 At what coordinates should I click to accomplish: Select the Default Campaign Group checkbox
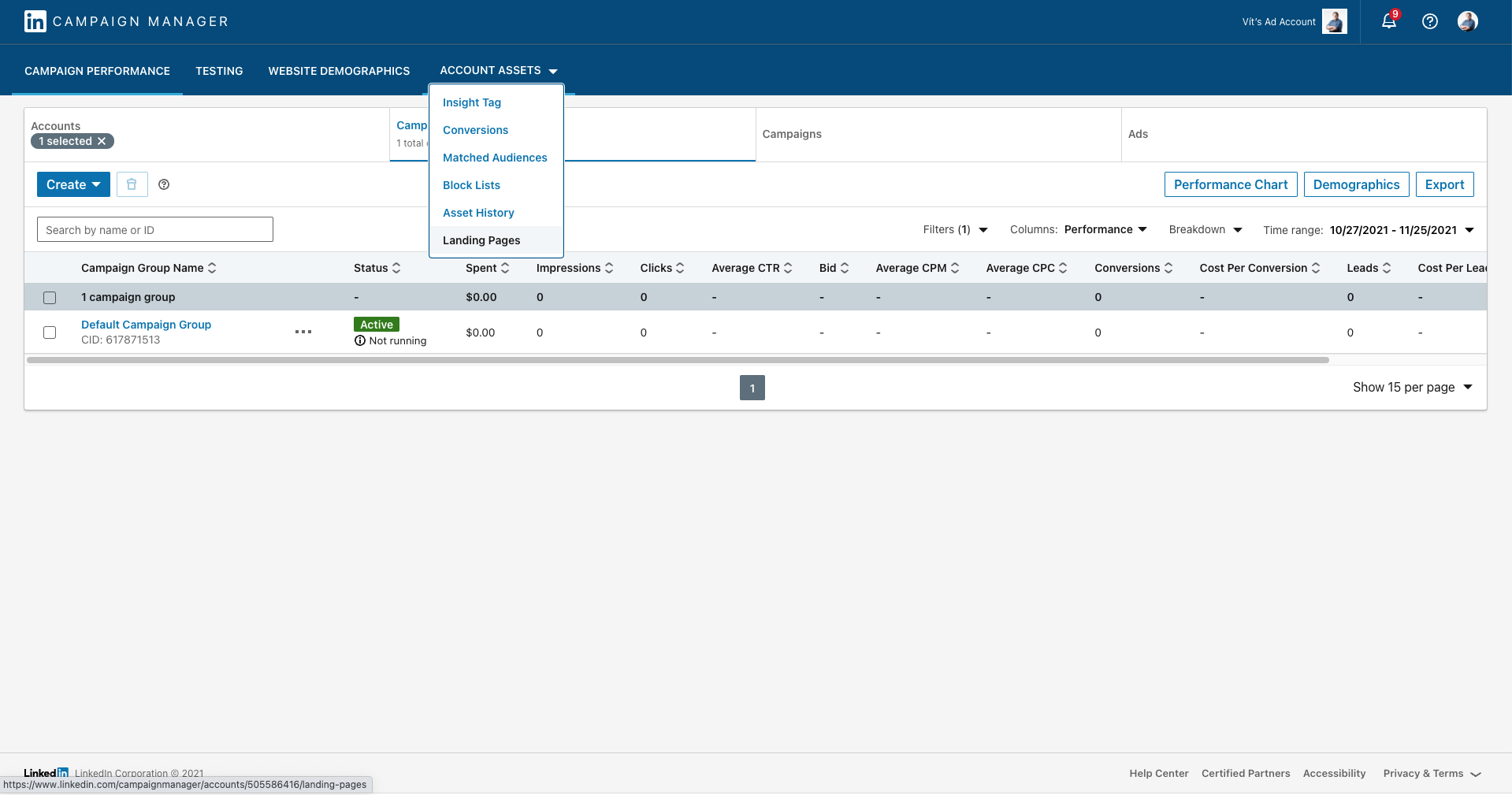coord(50,332)
